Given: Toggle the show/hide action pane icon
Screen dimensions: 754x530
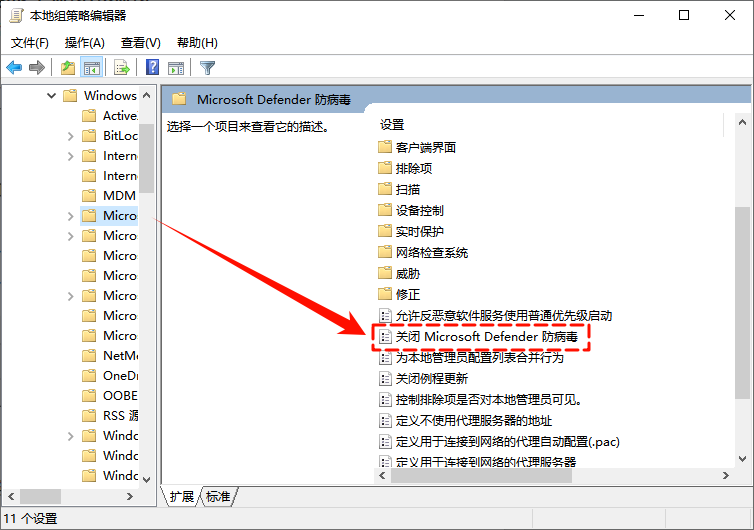Looking at the screenshot, I should coord(176,68).
